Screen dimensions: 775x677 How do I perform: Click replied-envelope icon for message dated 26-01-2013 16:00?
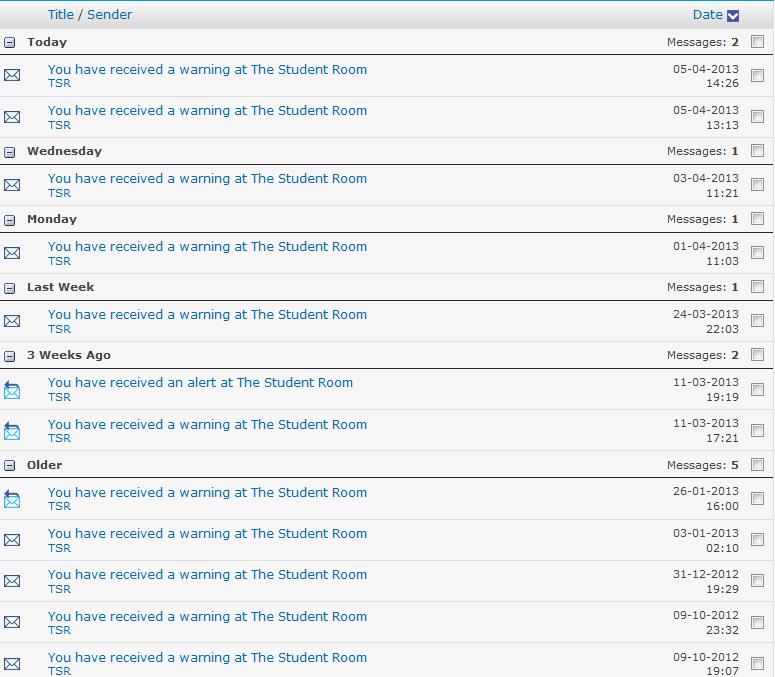tap(12, 499)
